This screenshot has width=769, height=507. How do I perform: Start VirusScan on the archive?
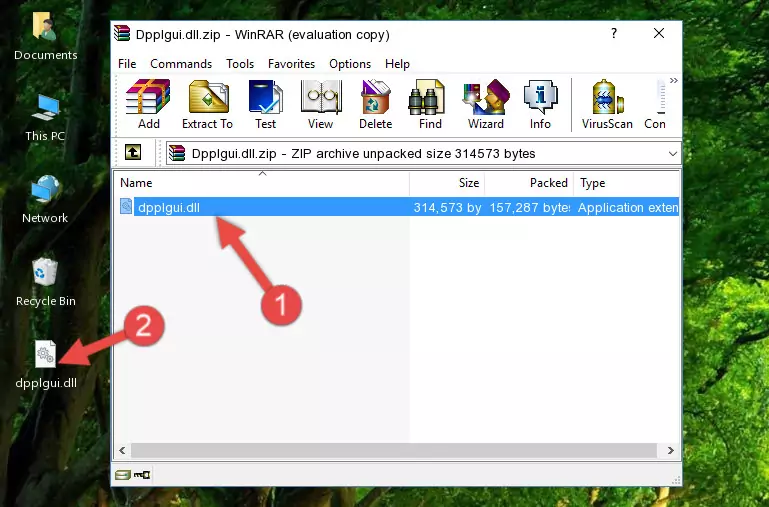point(607,104)
